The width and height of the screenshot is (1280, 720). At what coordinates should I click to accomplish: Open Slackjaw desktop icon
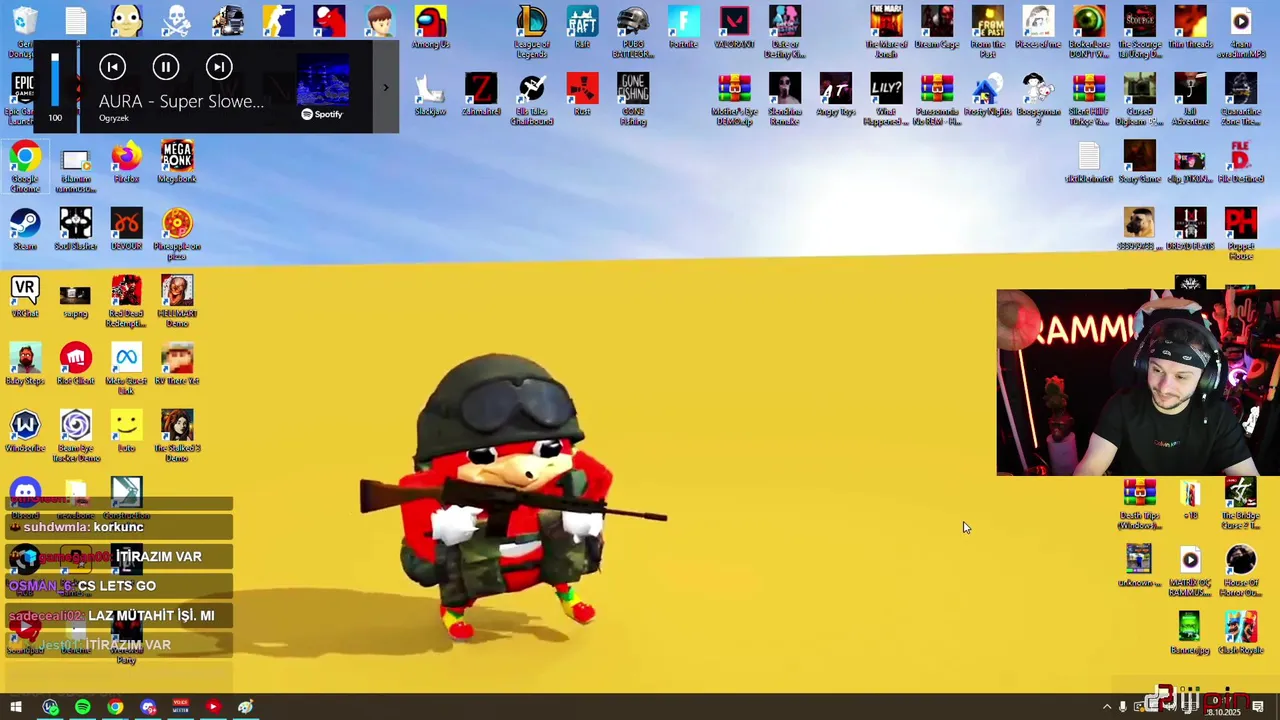[x=431, y=95]
